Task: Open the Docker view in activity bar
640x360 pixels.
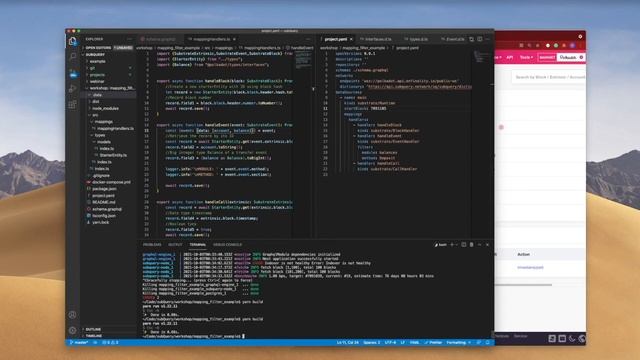Action: coord(73,74)
